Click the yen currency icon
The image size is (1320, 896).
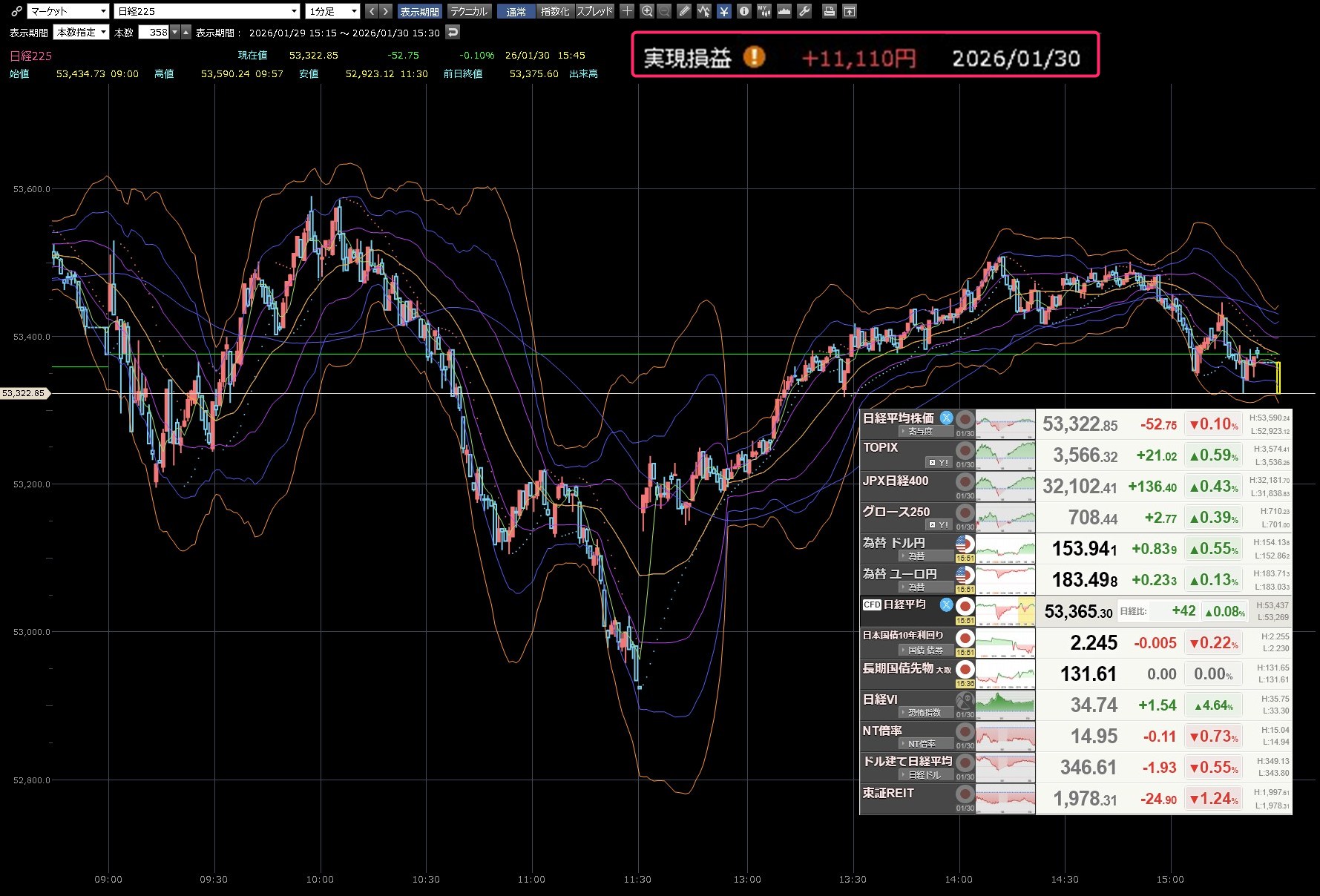[x=723, y=11]
